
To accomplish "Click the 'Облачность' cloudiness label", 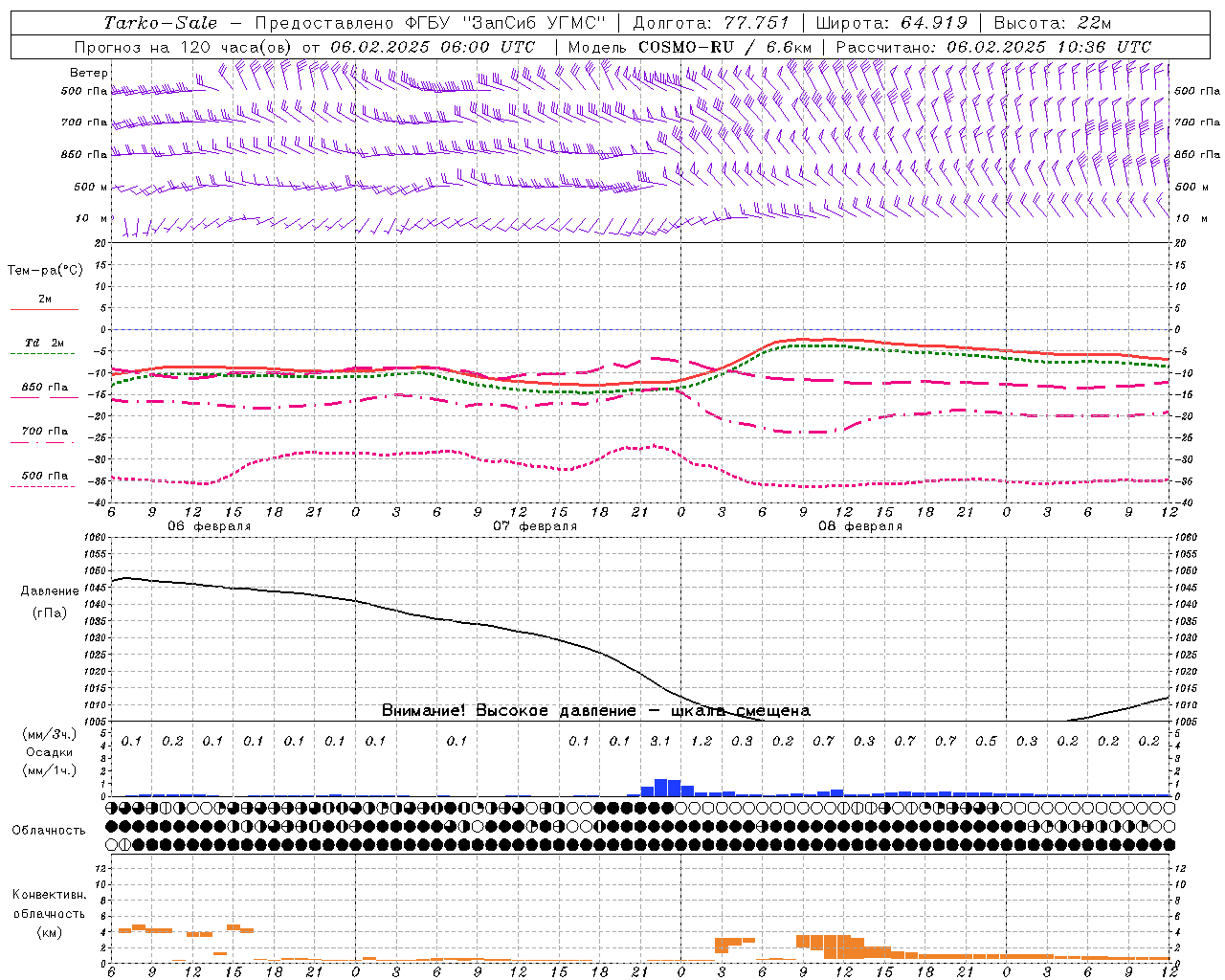I will [49, 831].
